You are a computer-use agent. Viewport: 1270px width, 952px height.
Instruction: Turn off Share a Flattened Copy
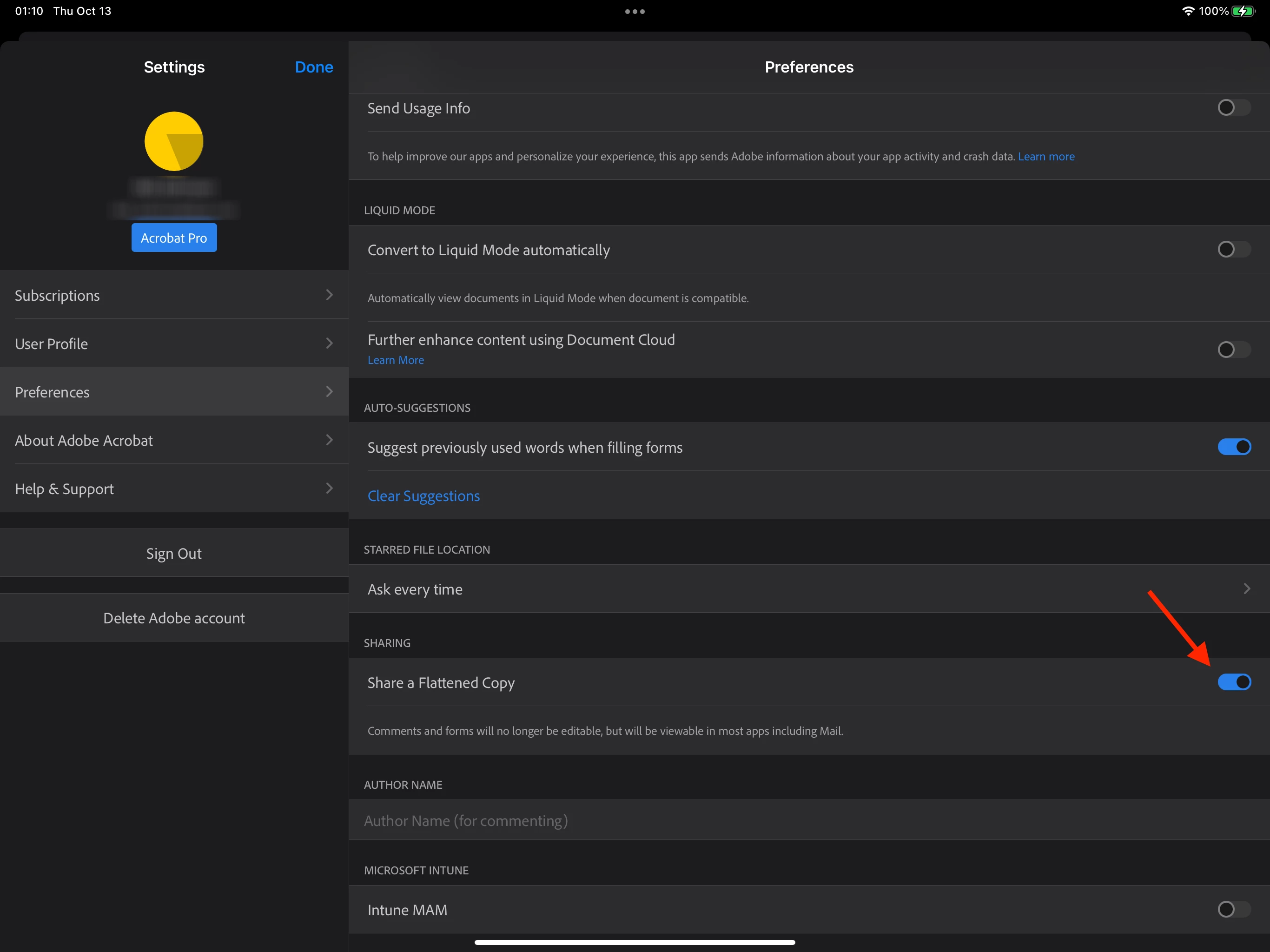tap(1233, 682)
